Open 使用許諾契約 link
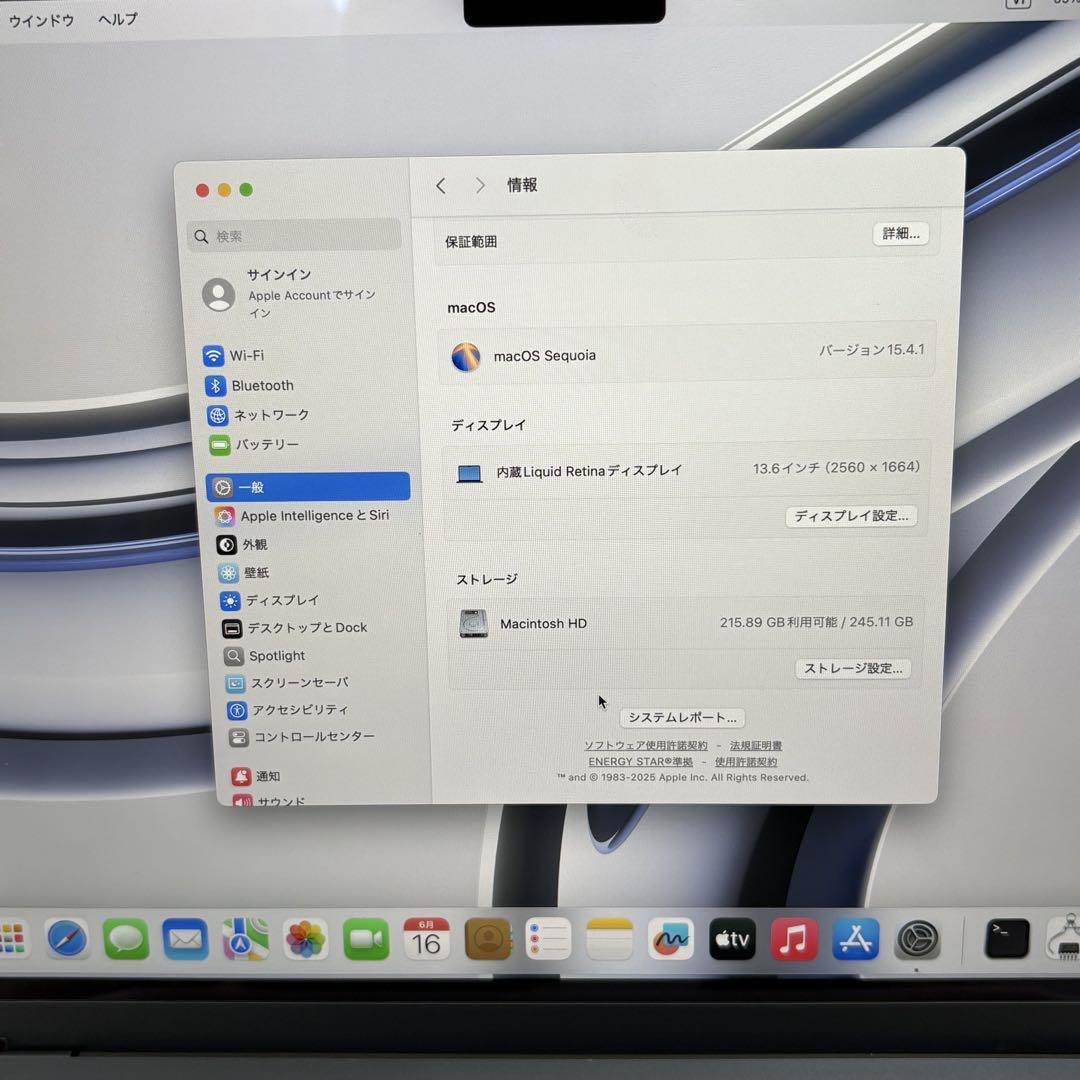Viewport: 1080px width, 1080px height. click(x=746, y=762)
